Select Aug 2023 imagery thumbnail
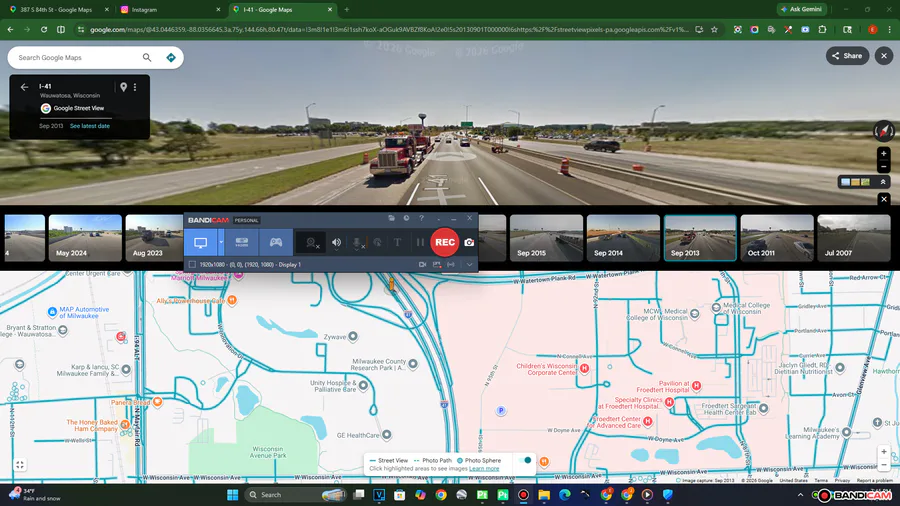This screenshot has width=900, height=506. tap(154, 238)
